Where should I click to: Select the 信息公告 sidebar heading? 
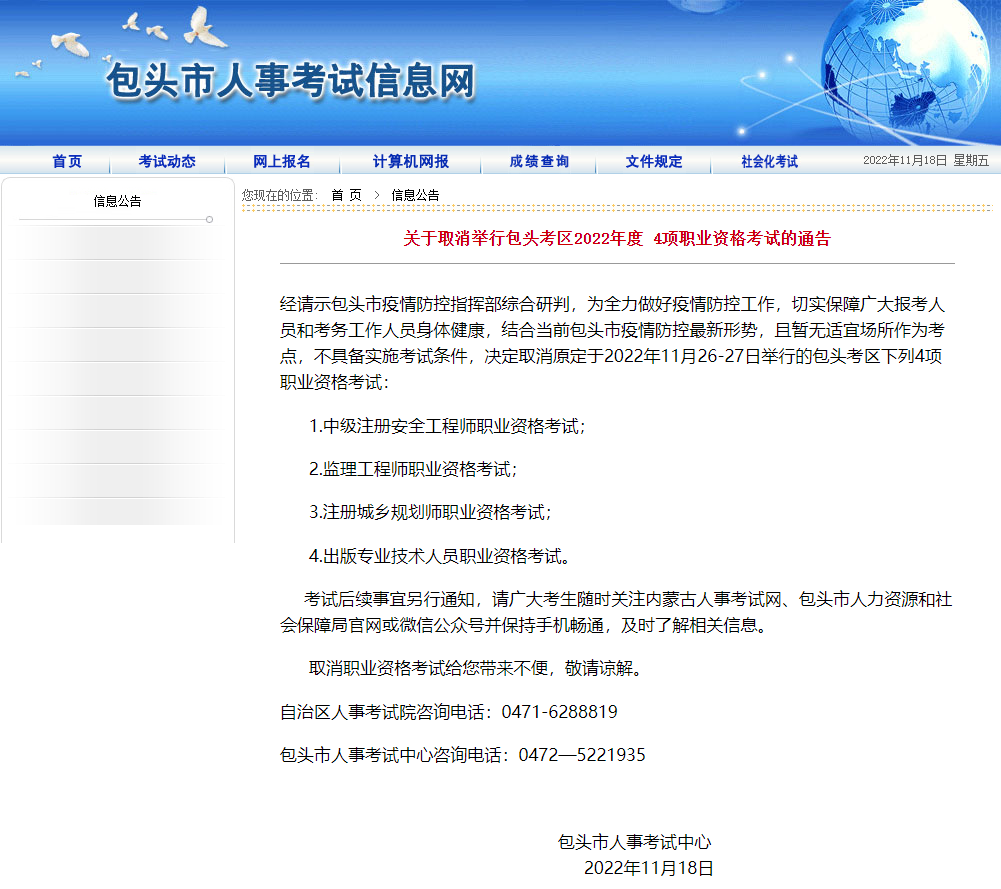coord(117,201)
